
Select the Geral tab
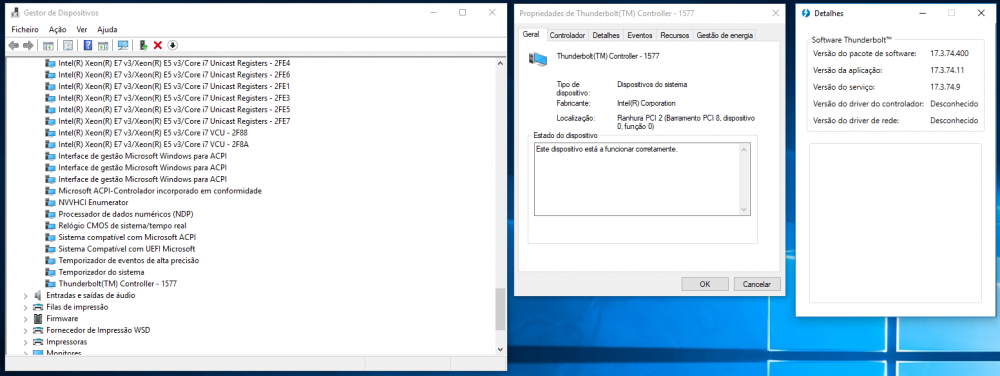coord(531,34)
